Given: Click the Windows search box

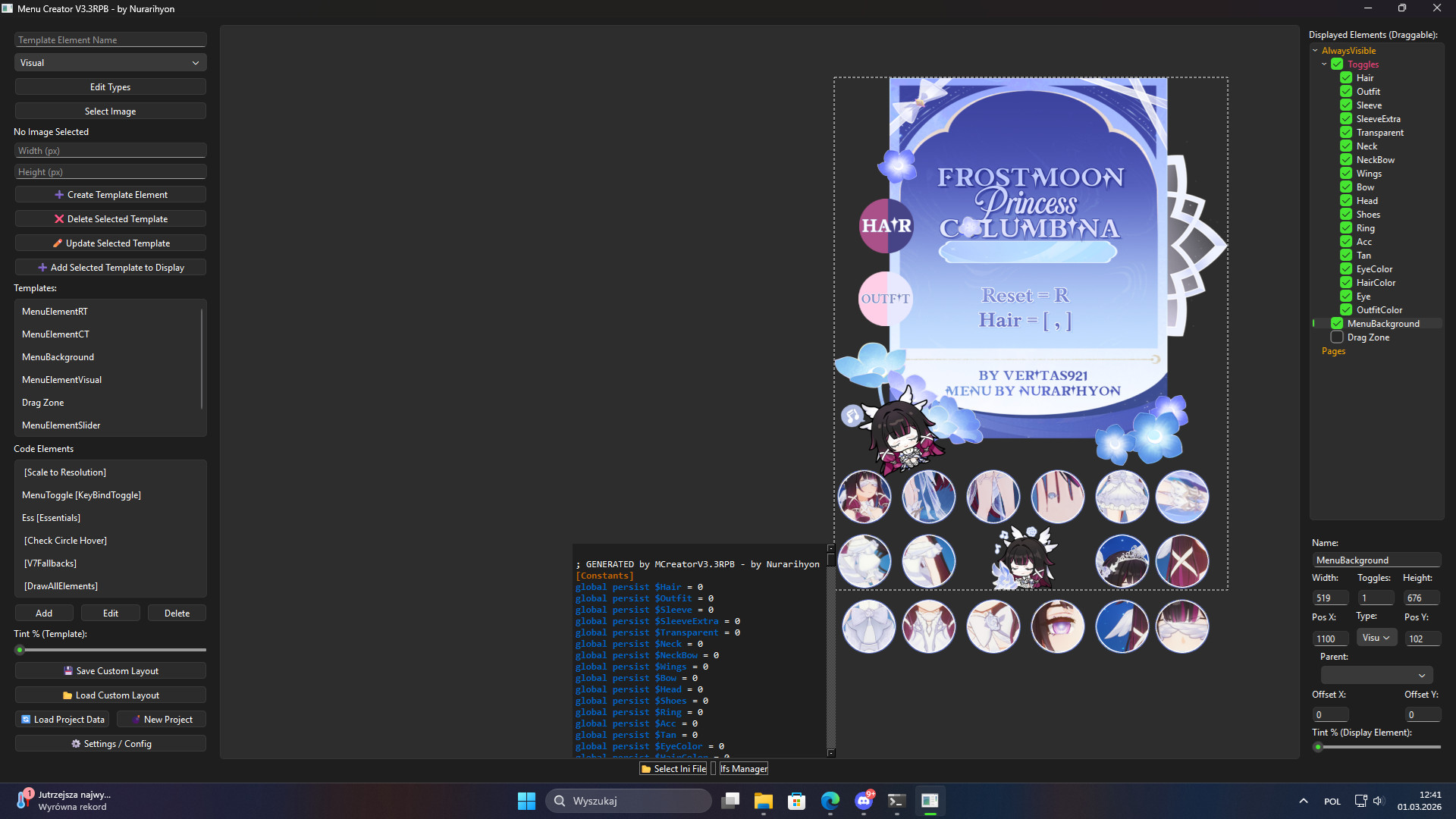Looking at the screenshot, I should 628,801.
